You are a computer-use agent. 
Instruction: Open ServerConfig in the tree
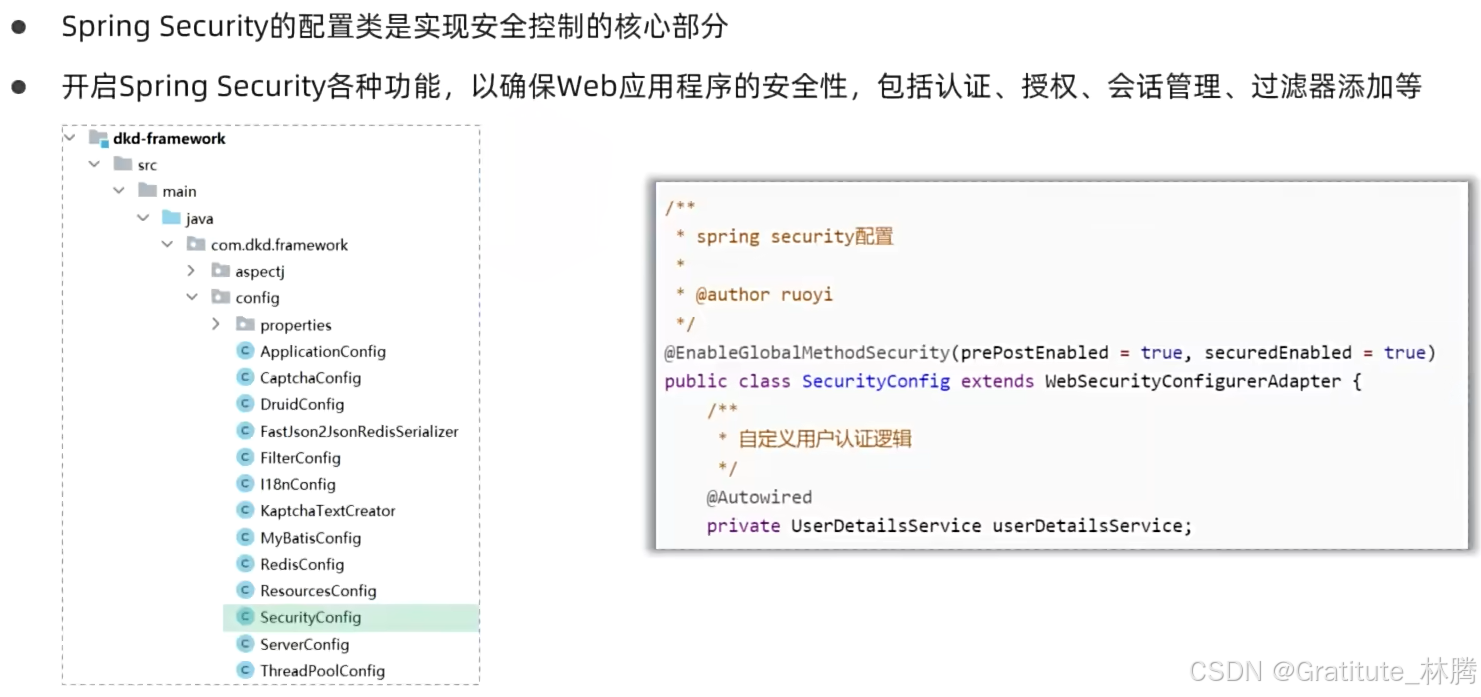click(x=304, y=644)
